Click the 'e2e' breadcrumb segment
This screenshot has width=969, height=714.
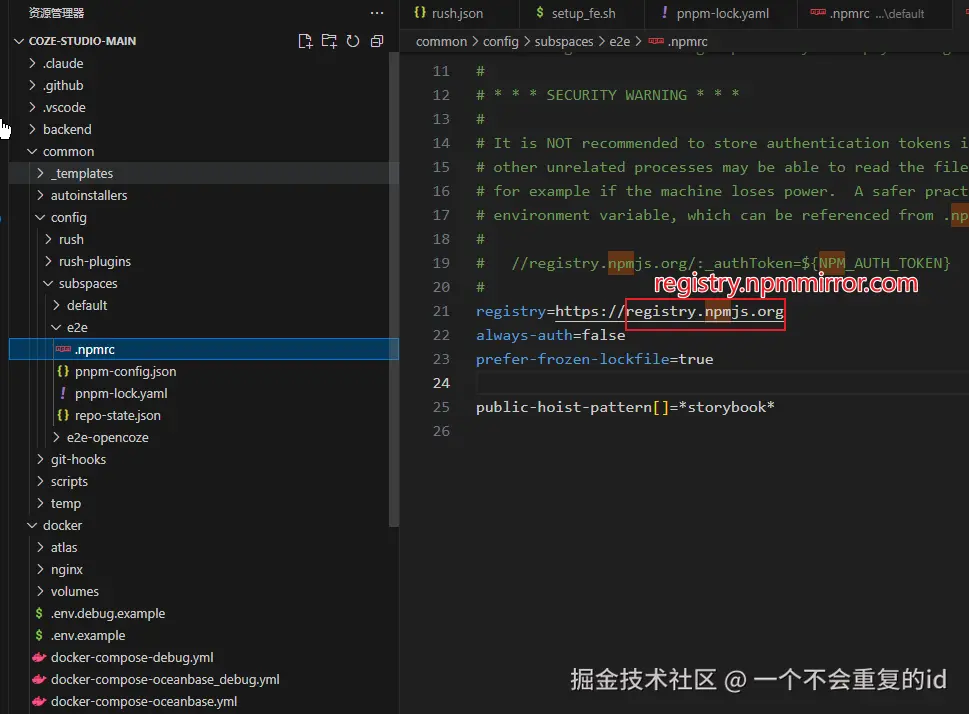click(x=619, y=41)
